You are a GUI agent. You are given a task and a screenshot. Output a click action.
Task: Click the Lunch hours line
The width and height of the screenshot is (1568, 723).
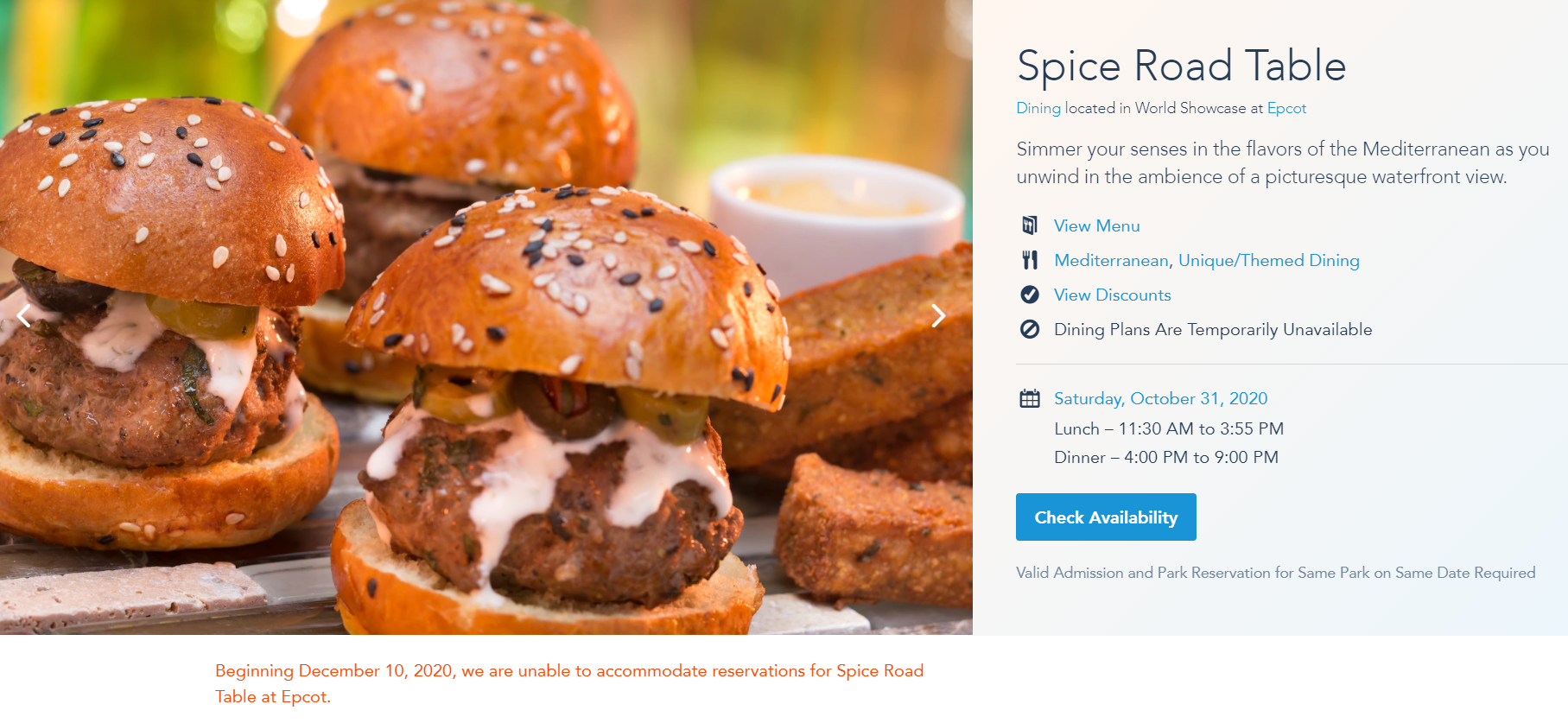pyautogui.click(x=1169, y=428)
